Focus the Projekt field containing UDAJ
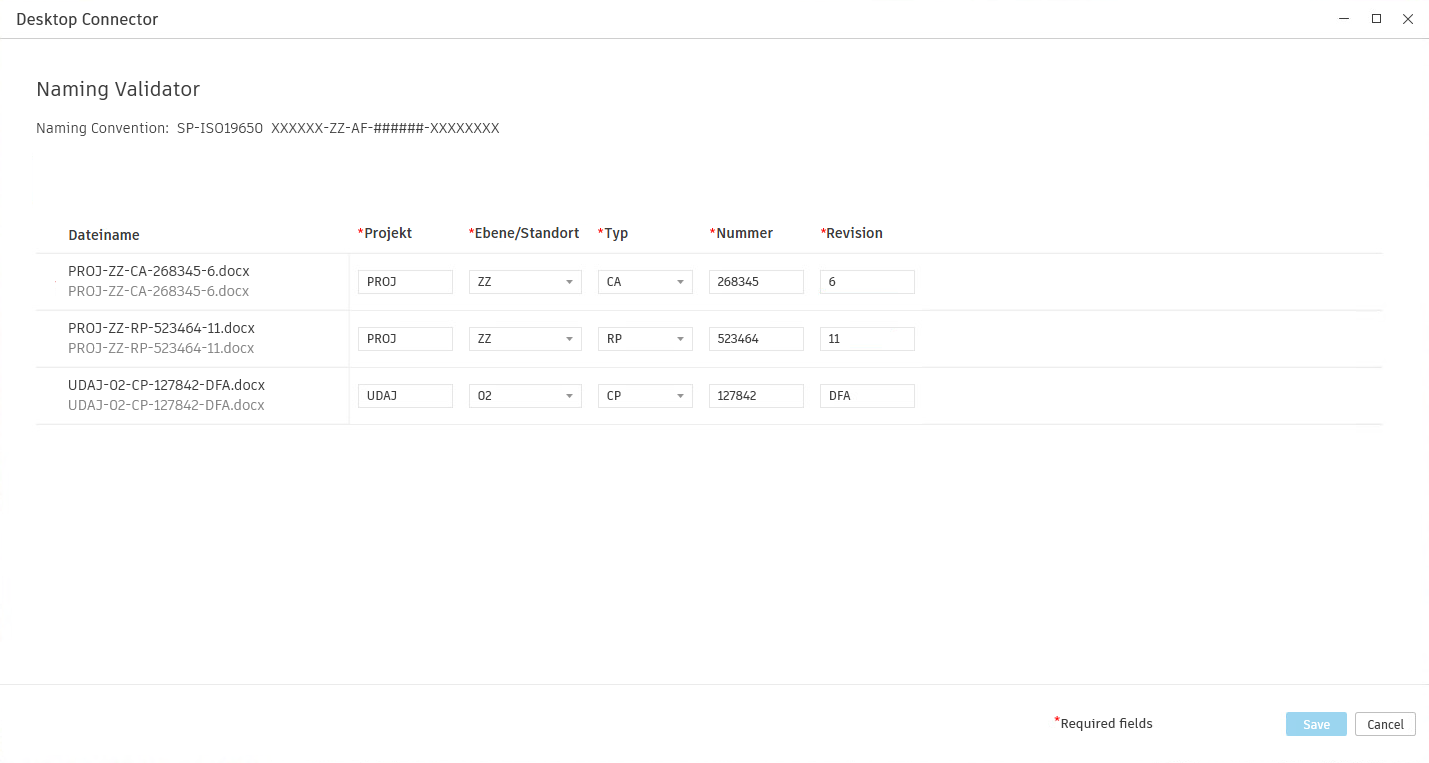1429x763 pixels. (405, 396)
